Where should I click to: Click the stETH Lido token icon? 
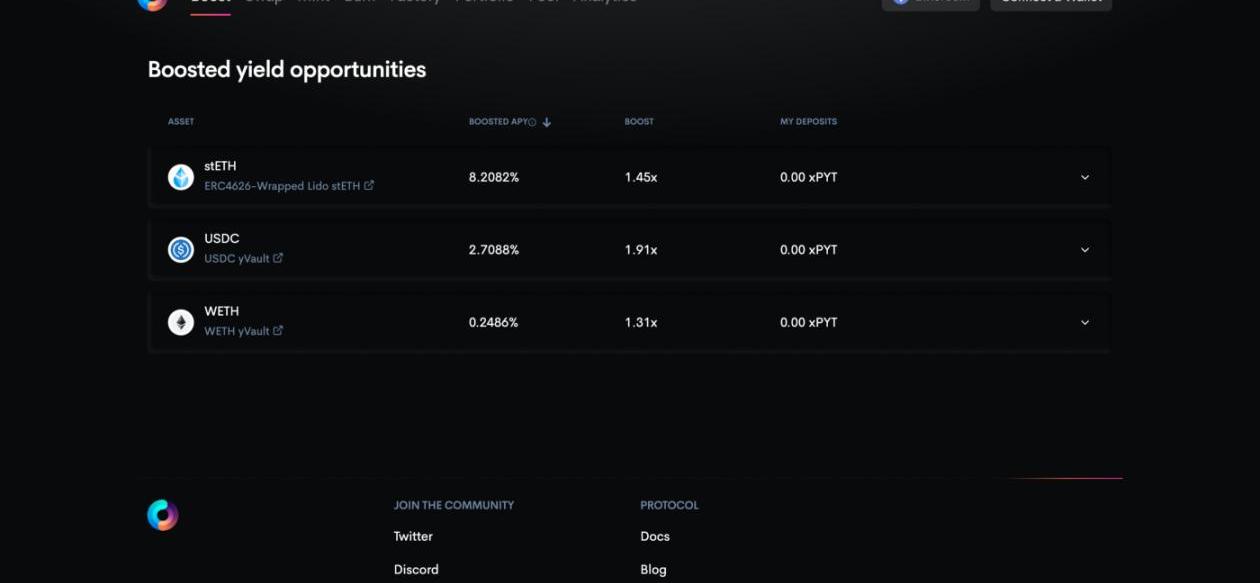(x=181, y=177)
